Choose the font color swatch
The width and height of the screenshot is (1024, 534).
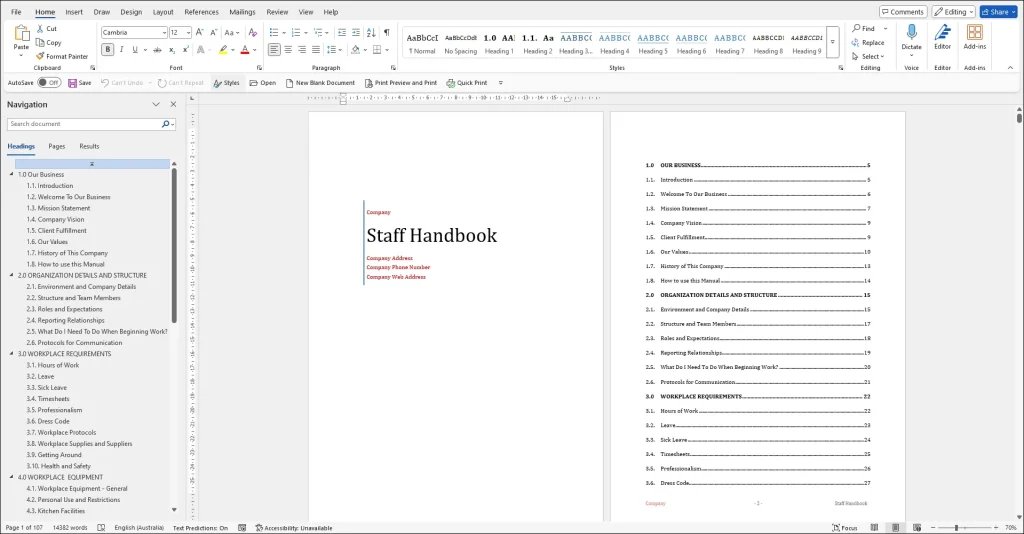245,50
